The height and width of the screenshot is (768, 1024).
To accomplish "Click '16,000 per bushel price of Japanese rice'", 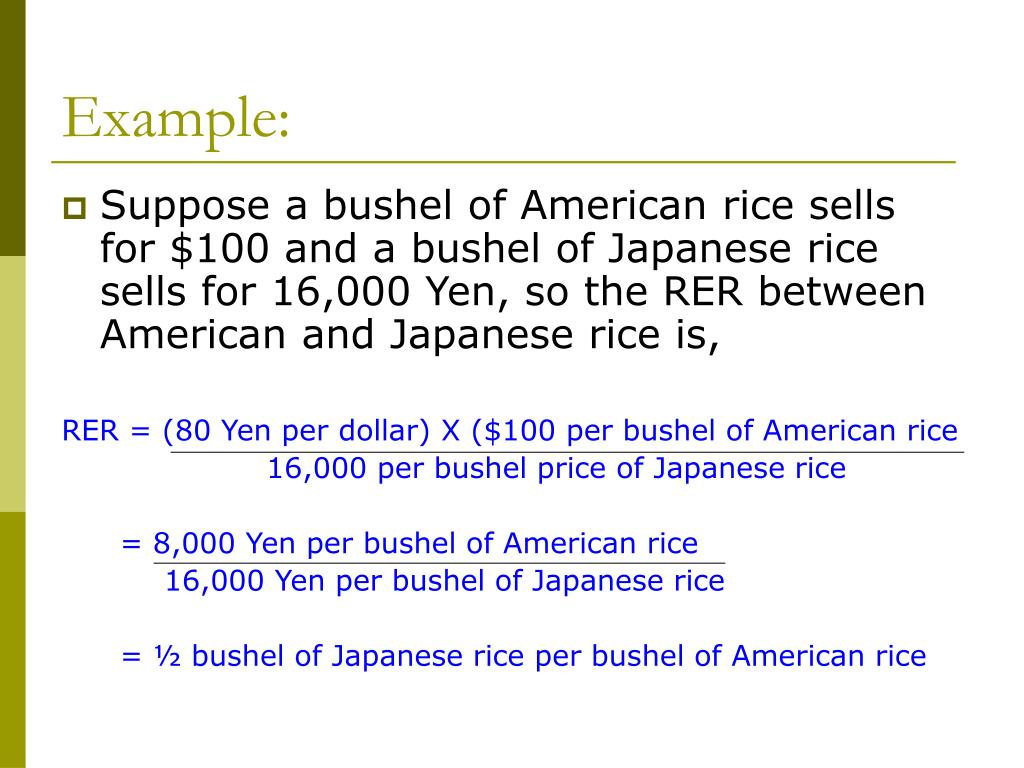I will pos(556,469).
